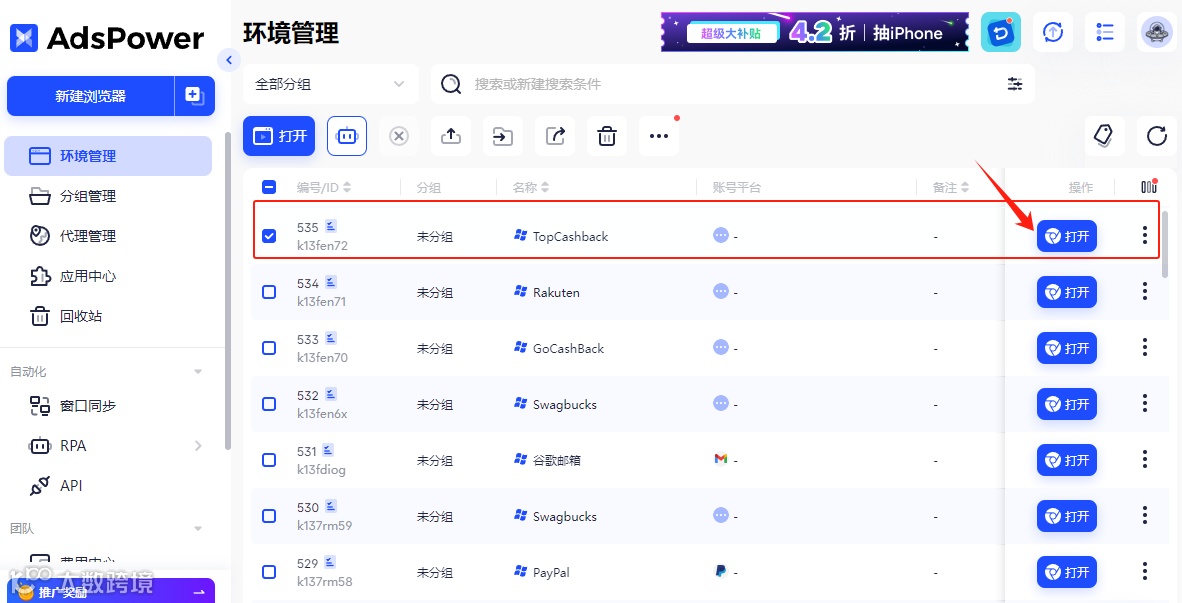1182x603 pixels.
Task: Click the sync/update circular arrow icon
Action: tap(1052, 32)
